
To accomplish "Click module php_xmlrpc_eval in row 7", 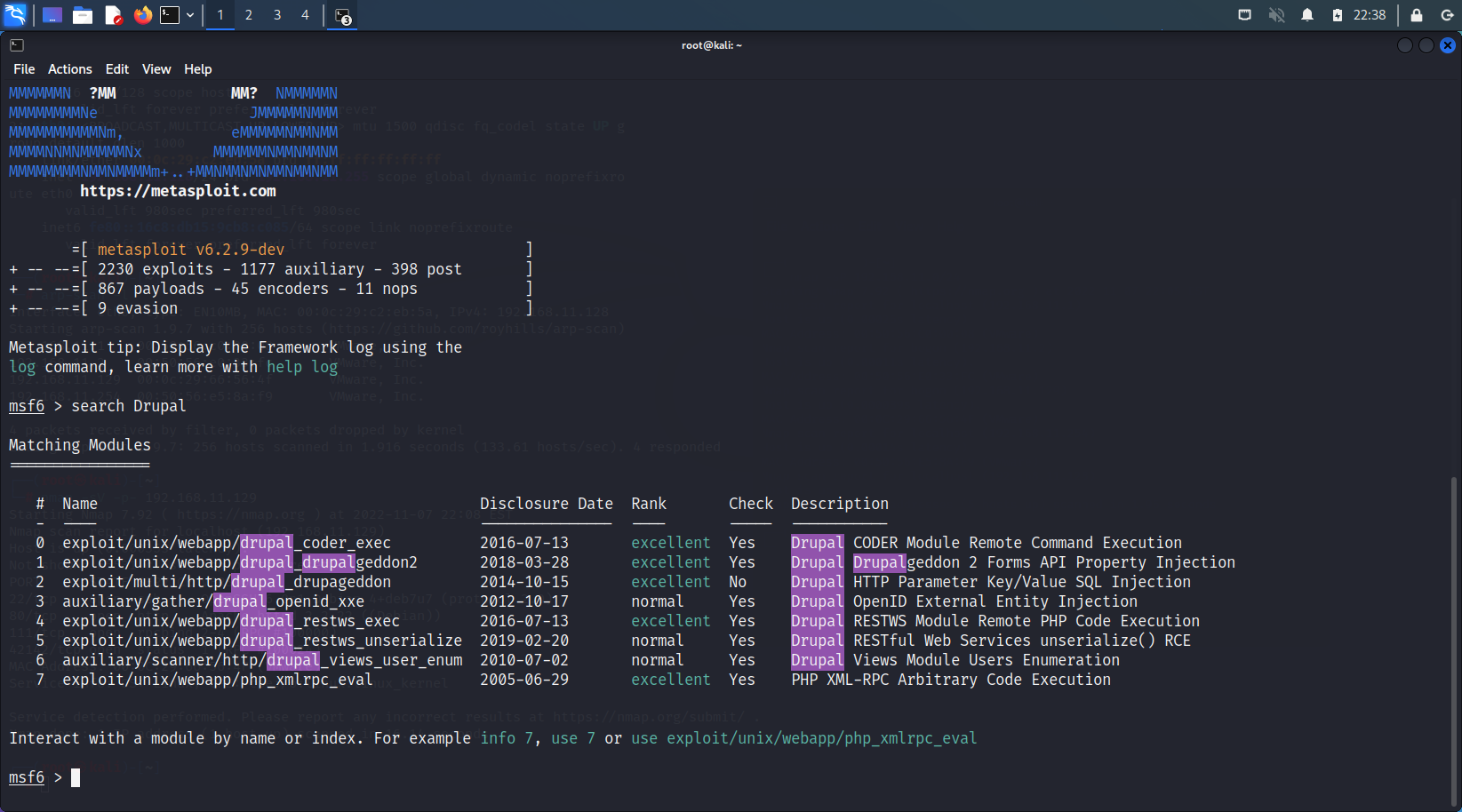I will pos(218,680).
